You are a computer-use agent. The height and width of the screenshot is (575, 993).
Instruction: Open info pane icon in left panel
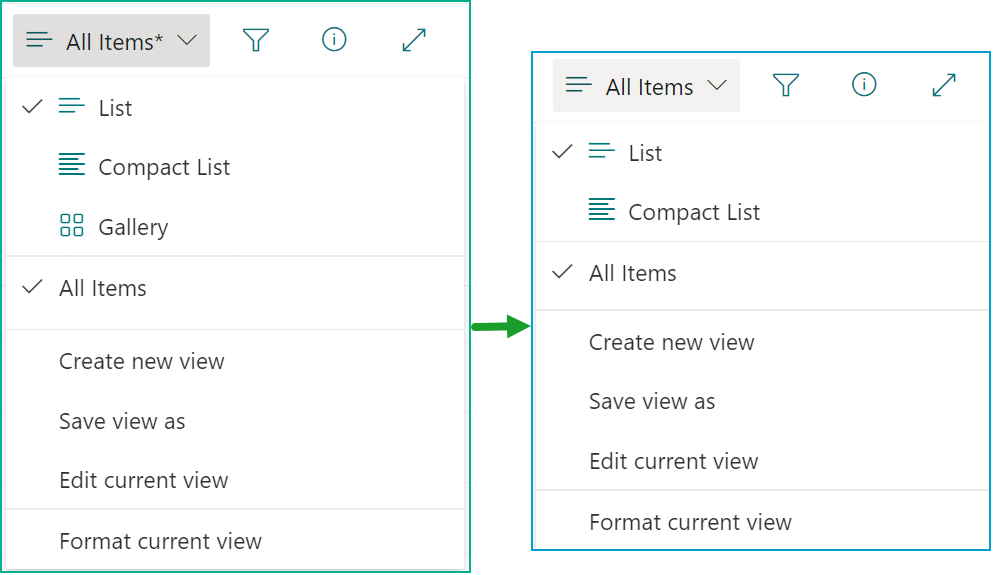coord(334,40)
